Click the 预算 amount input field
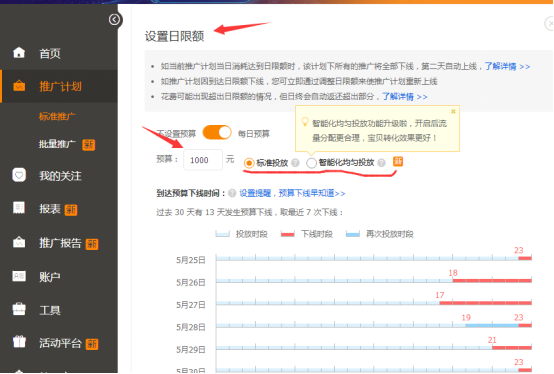 [203, 160]
